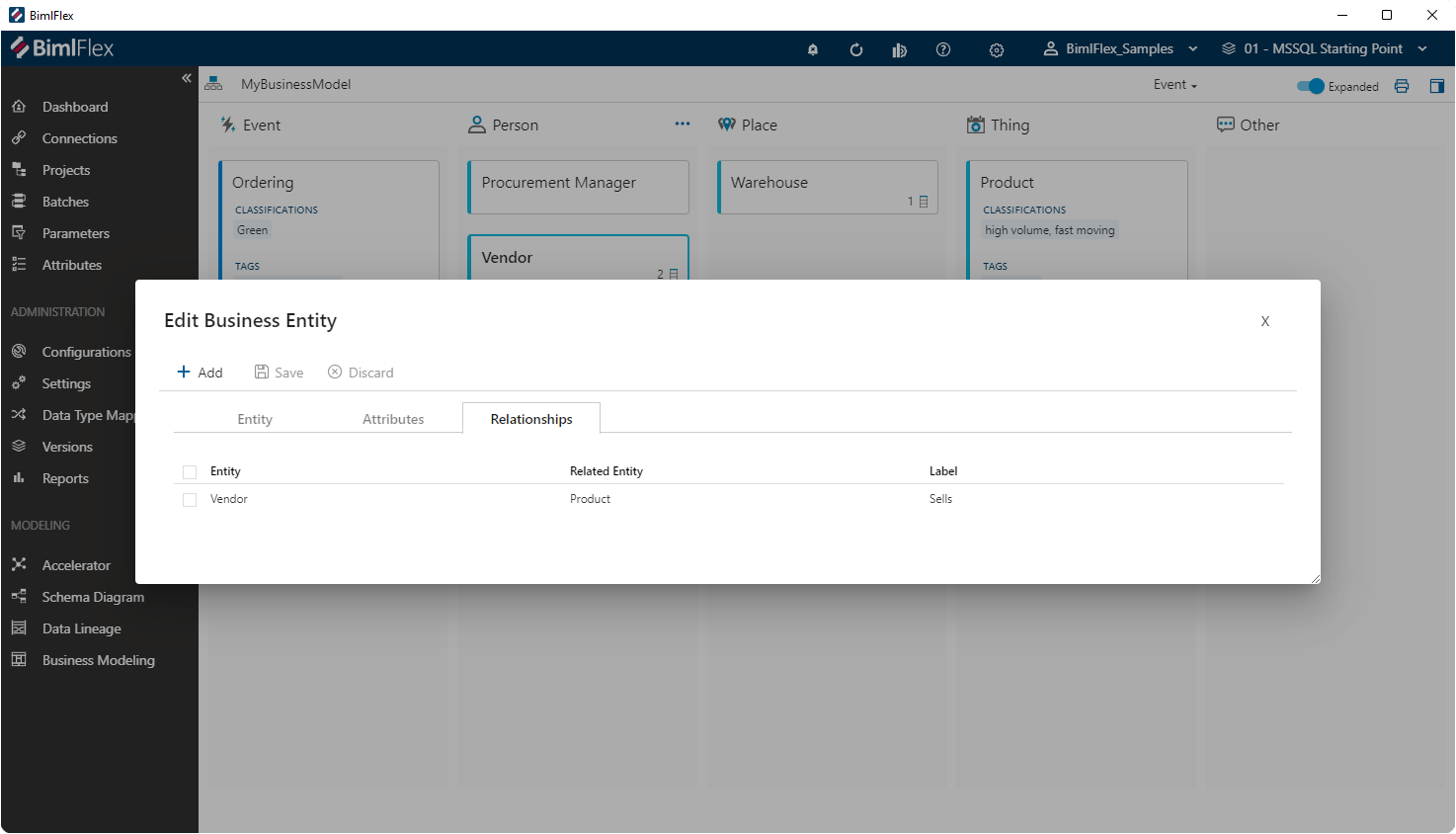Image resolution: width=1456 pixels, height=834 pixels.
Task: Open the Data Lineage view
Action: point(81,627)
